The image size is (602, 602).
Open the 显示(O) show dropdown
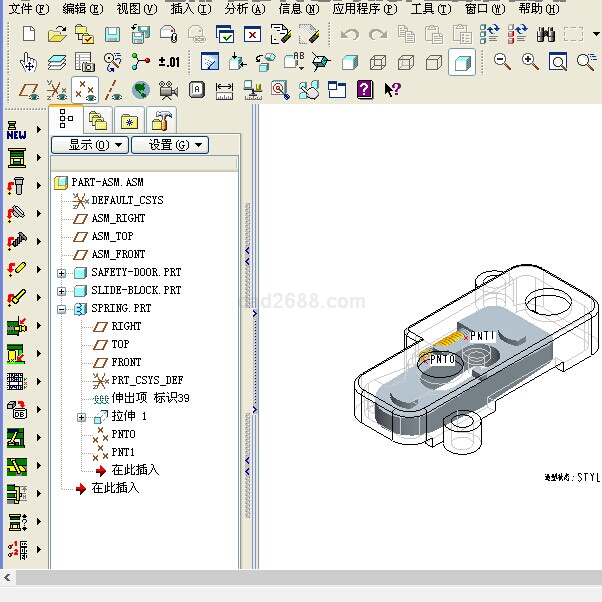(89, 145)
